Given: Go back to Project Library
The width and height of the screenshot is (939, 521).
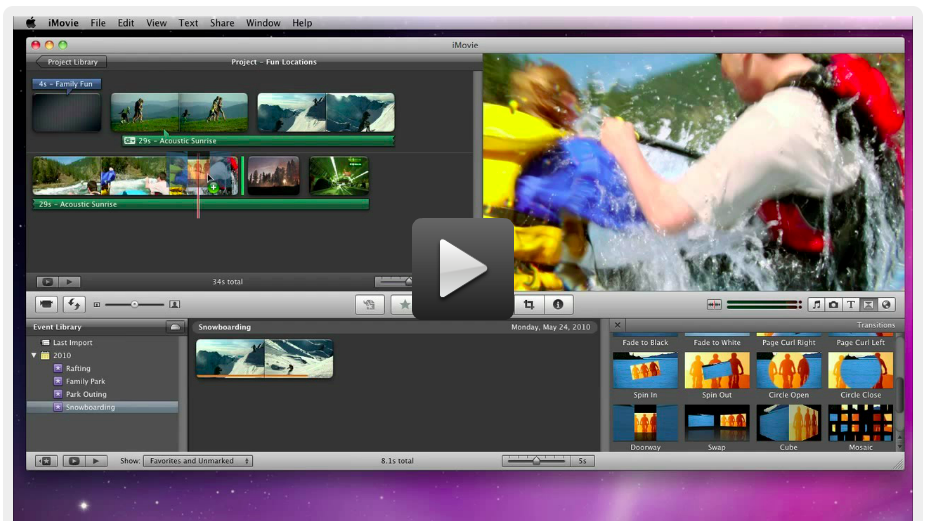Looking at the screenshot, I should pos(70,62).
